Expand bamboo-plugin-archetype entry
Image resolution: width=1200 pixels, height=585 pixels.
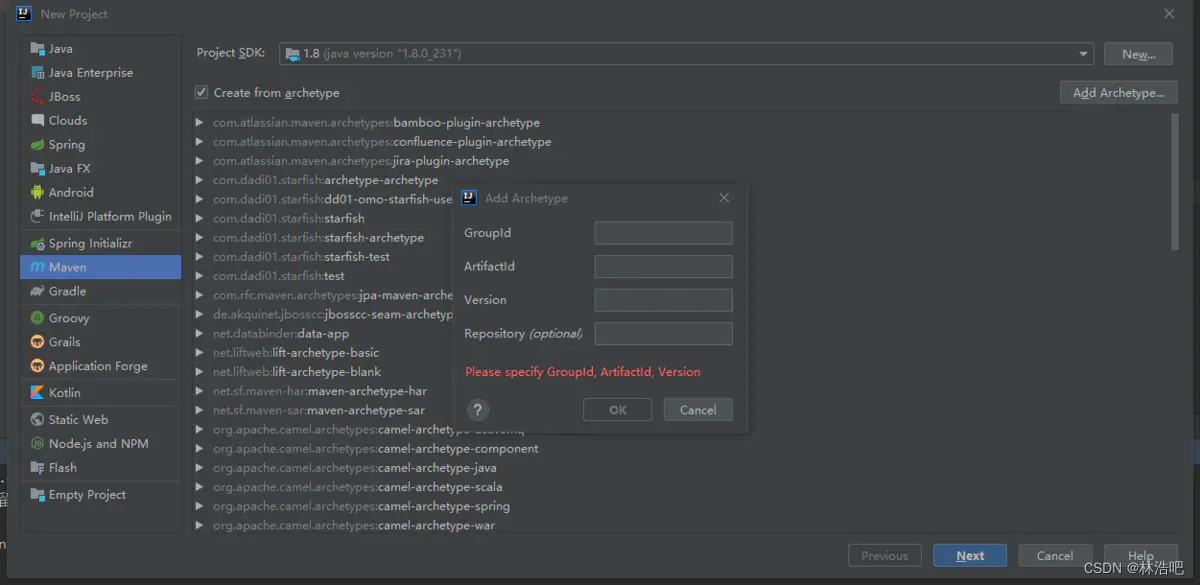(x=200, y=123)
